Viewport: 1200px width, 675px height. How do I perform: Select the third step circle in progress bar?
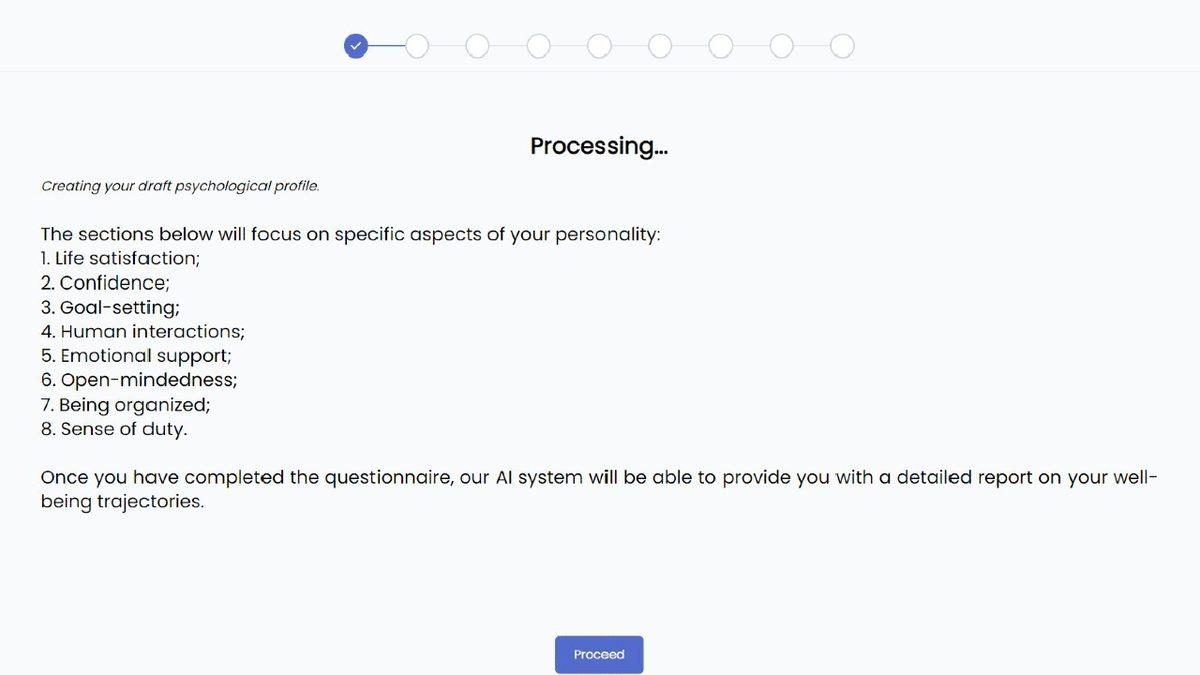pos(478,46)
